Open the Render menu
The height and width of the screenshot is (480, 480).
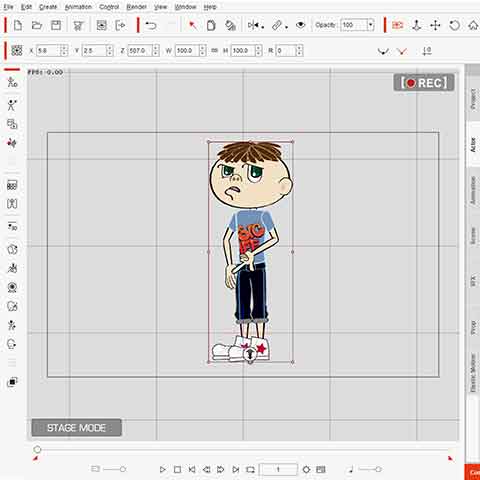[x=137, y=7]
